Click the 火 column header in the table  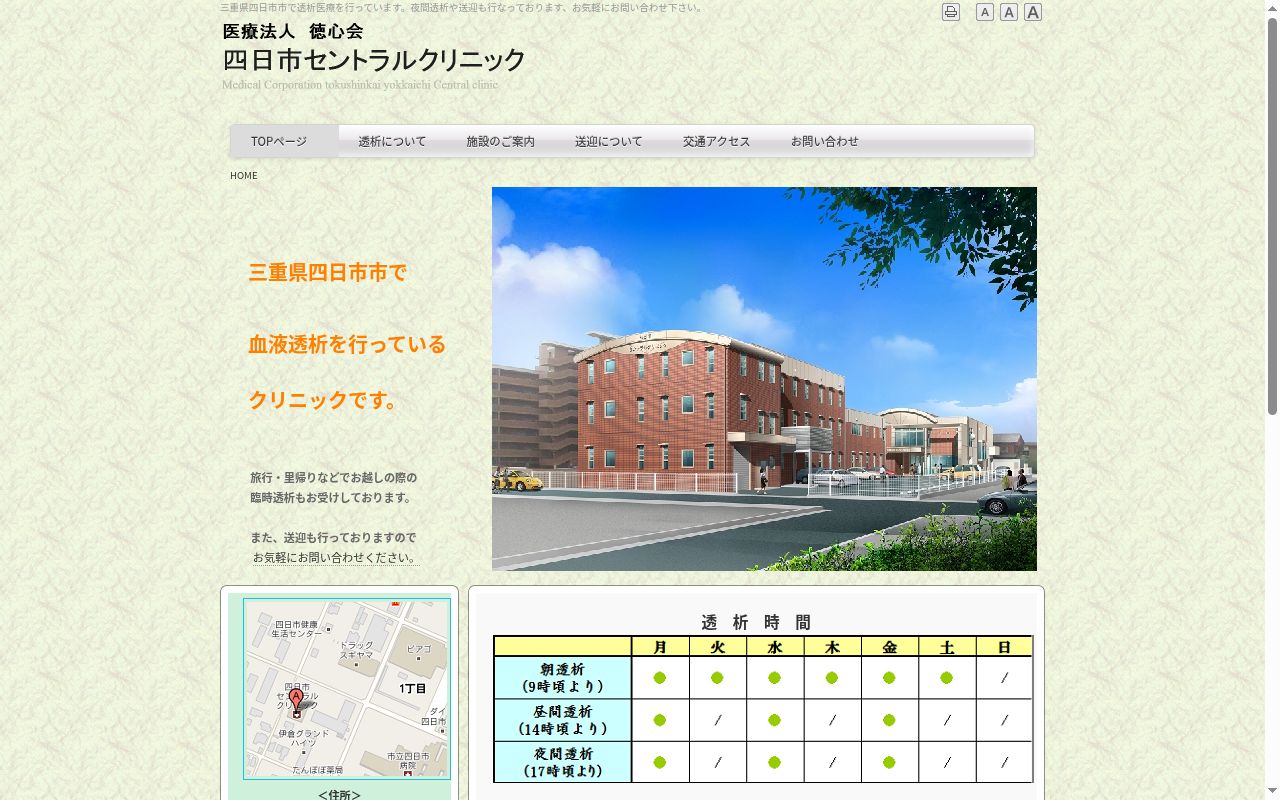click(x=717, y=647)
